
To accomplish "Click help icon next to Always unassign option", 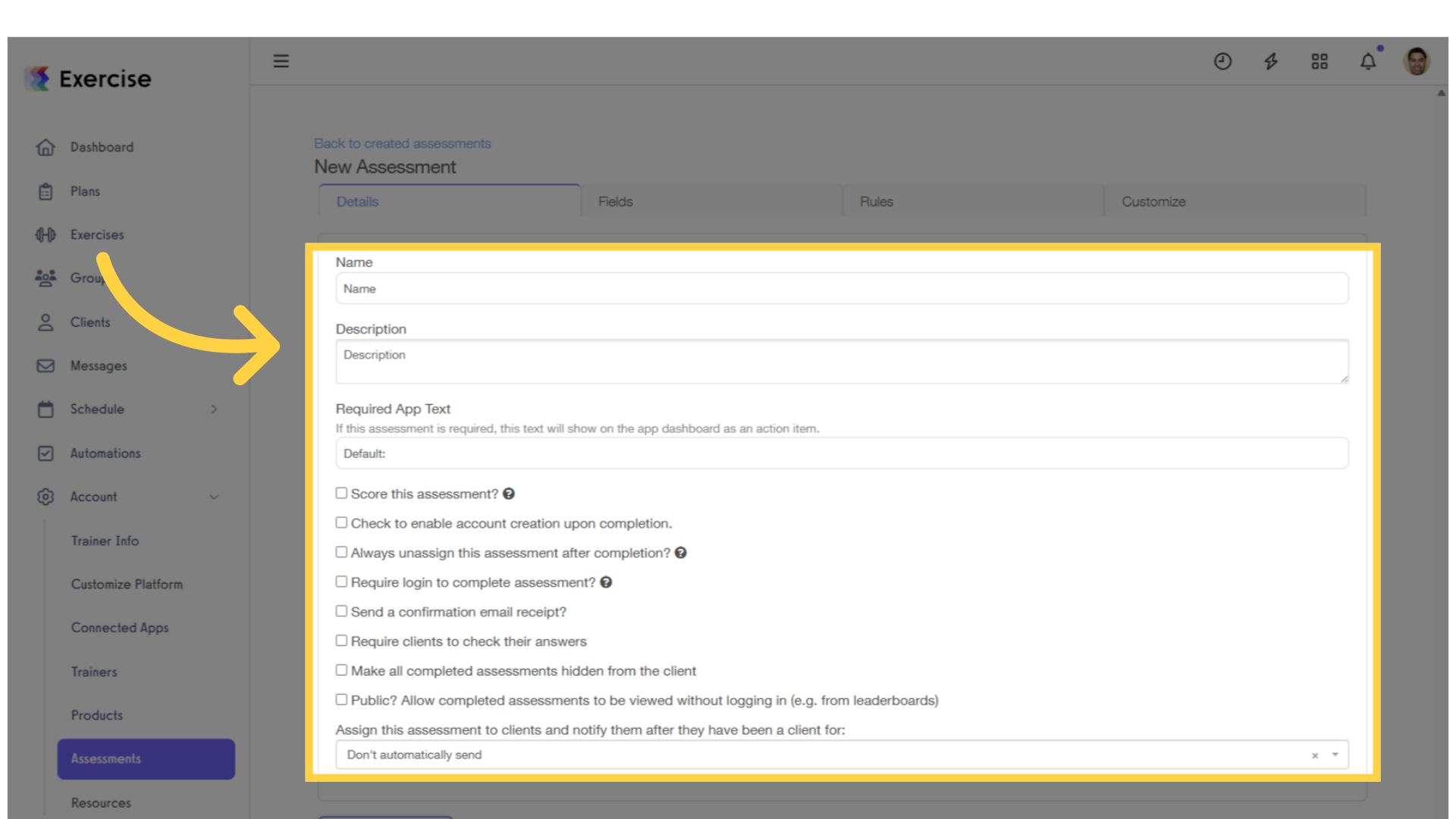I will (x=681, y=553).
